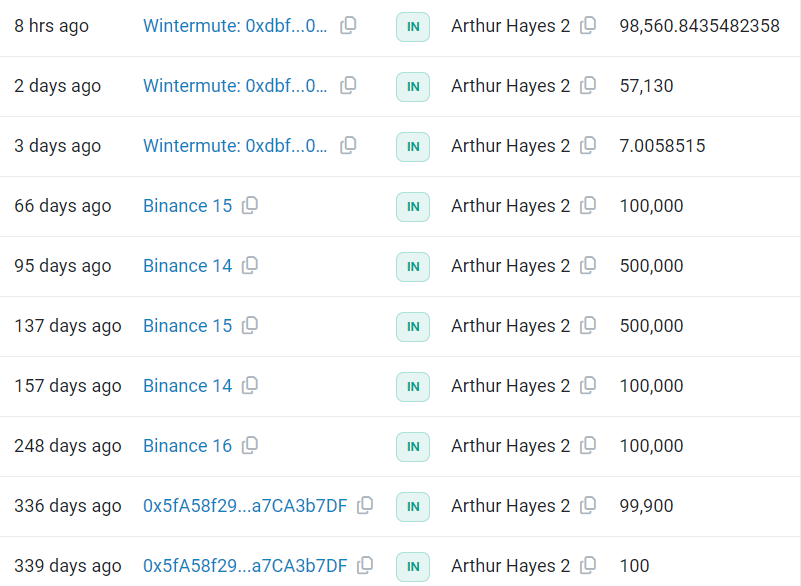
Task: Copy Arthur Hayes 2 address in 8 hrs ago row
Action: point(588,25)
